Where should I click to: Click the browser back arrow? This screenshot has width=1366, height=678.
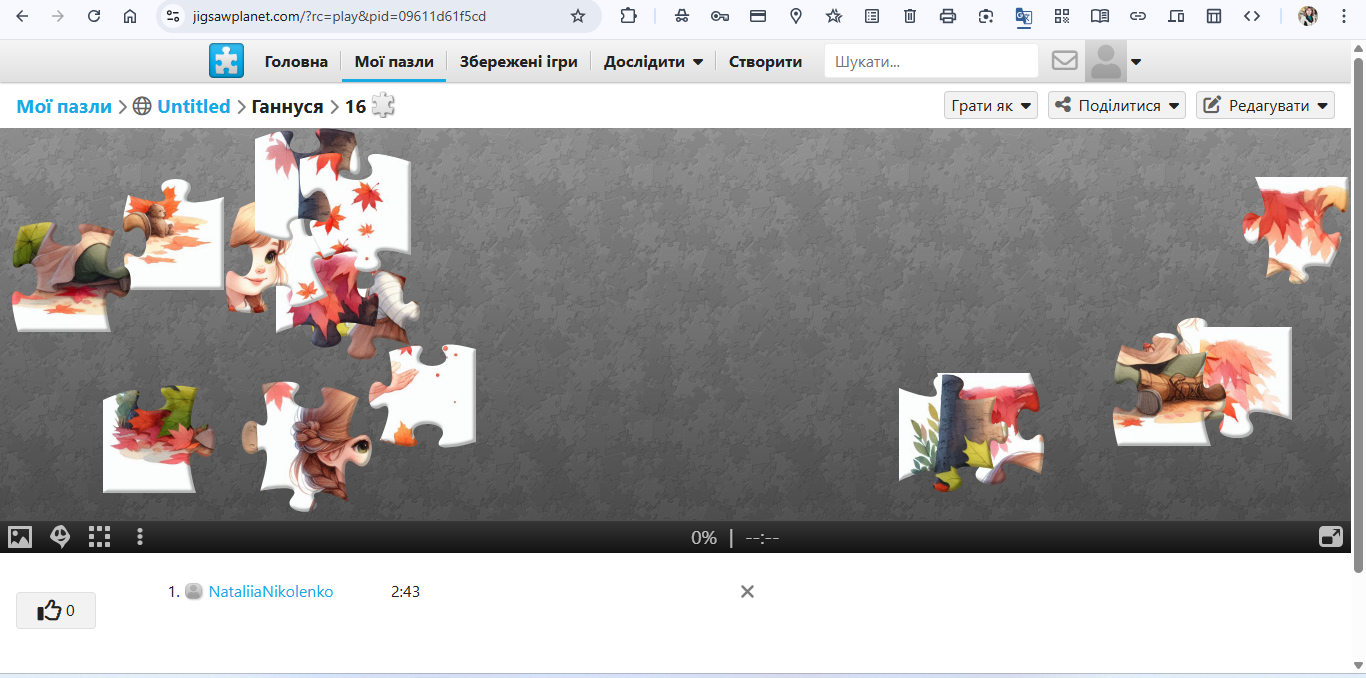22,16
